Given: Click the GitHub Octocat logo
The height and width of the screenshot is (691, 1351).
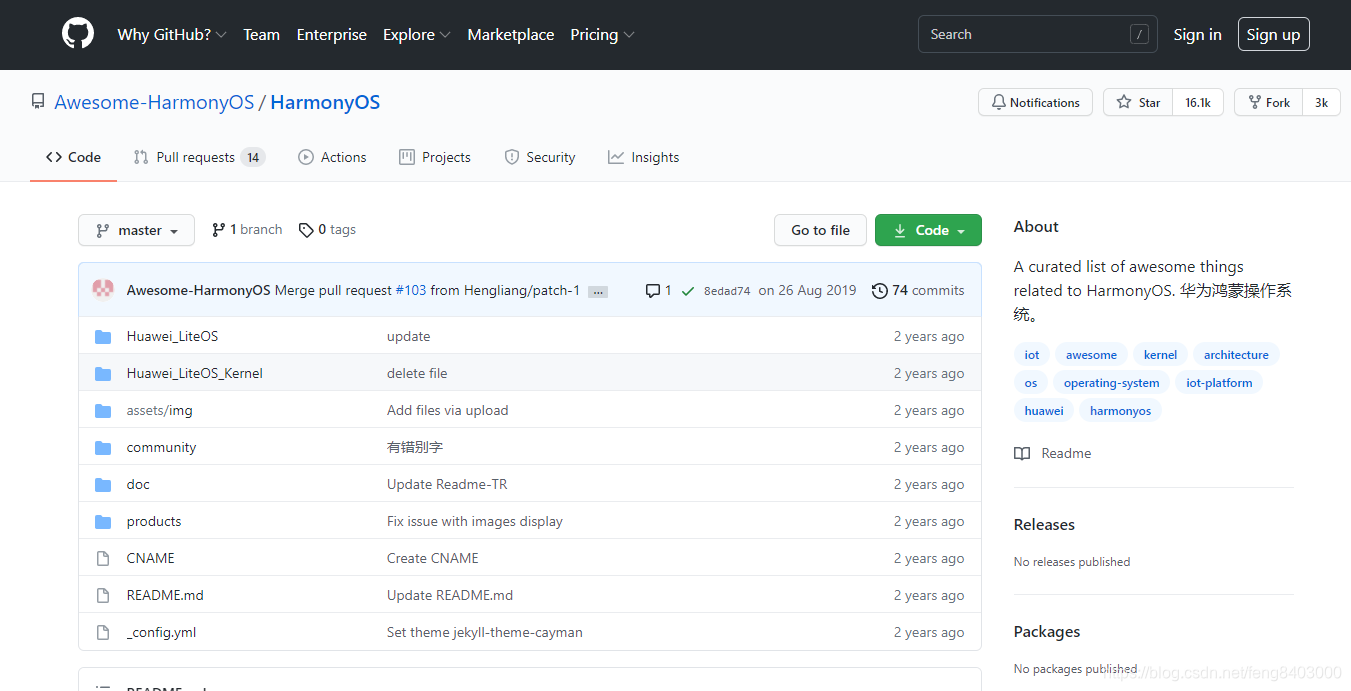Looking at the screenshot, I should coord(78,34).
